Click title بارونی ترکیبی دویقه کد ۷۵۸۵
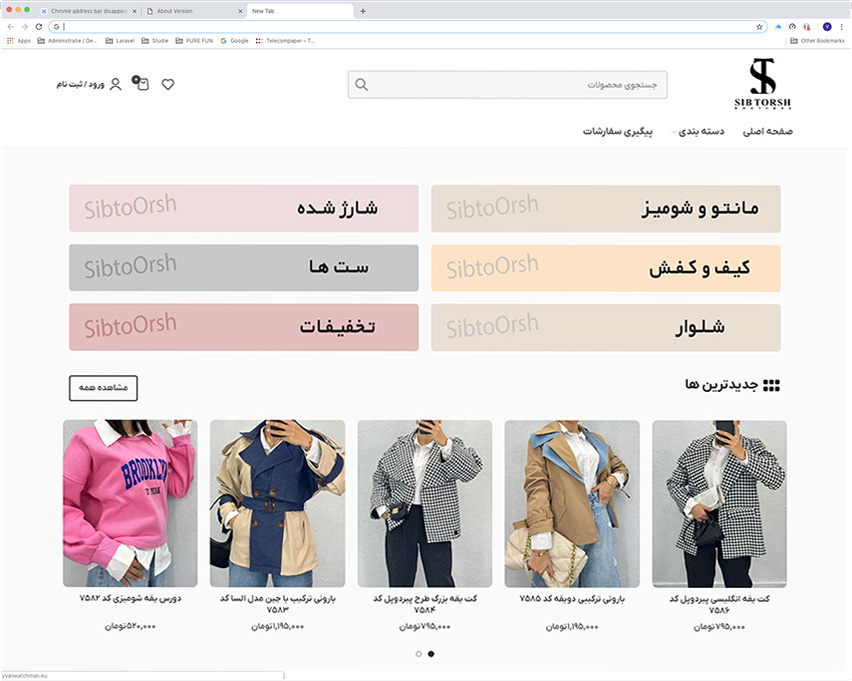The height and width of the screenshot is (681, 852). point(572,599)
